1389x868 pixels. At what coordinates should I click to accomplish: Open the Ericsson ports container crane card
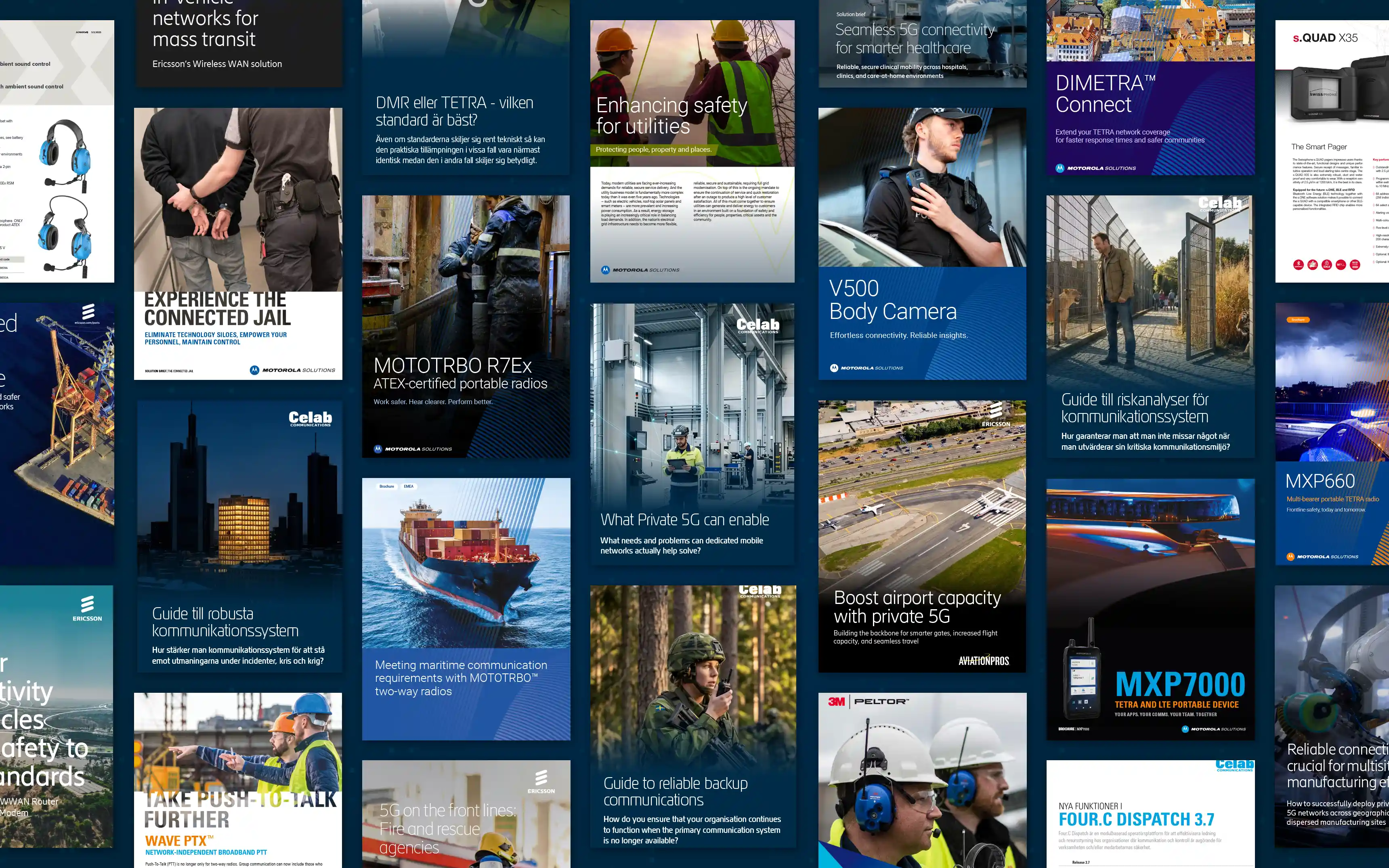(57, 434)
